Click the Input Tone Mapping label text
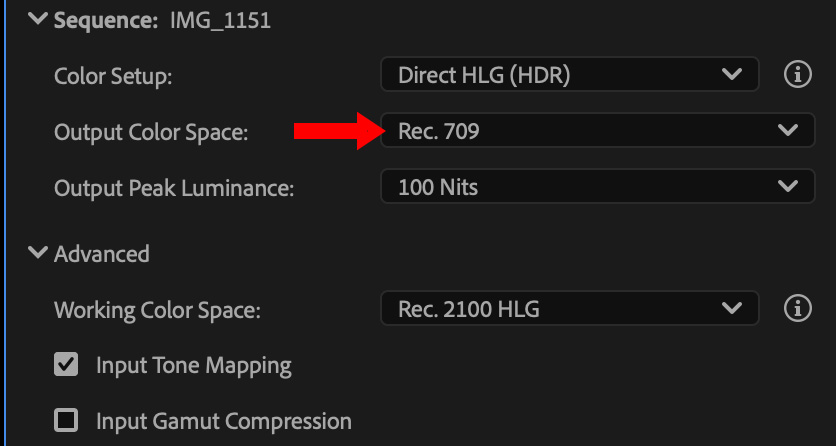This screenshot has height=446, width=836. tap(194, 365)
